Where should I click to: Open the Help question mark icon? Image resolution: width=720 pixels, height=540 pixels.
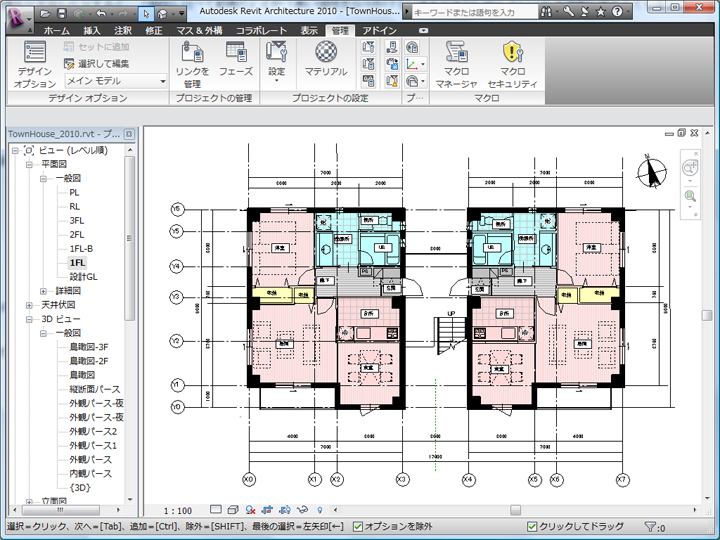tap(617, 12)
